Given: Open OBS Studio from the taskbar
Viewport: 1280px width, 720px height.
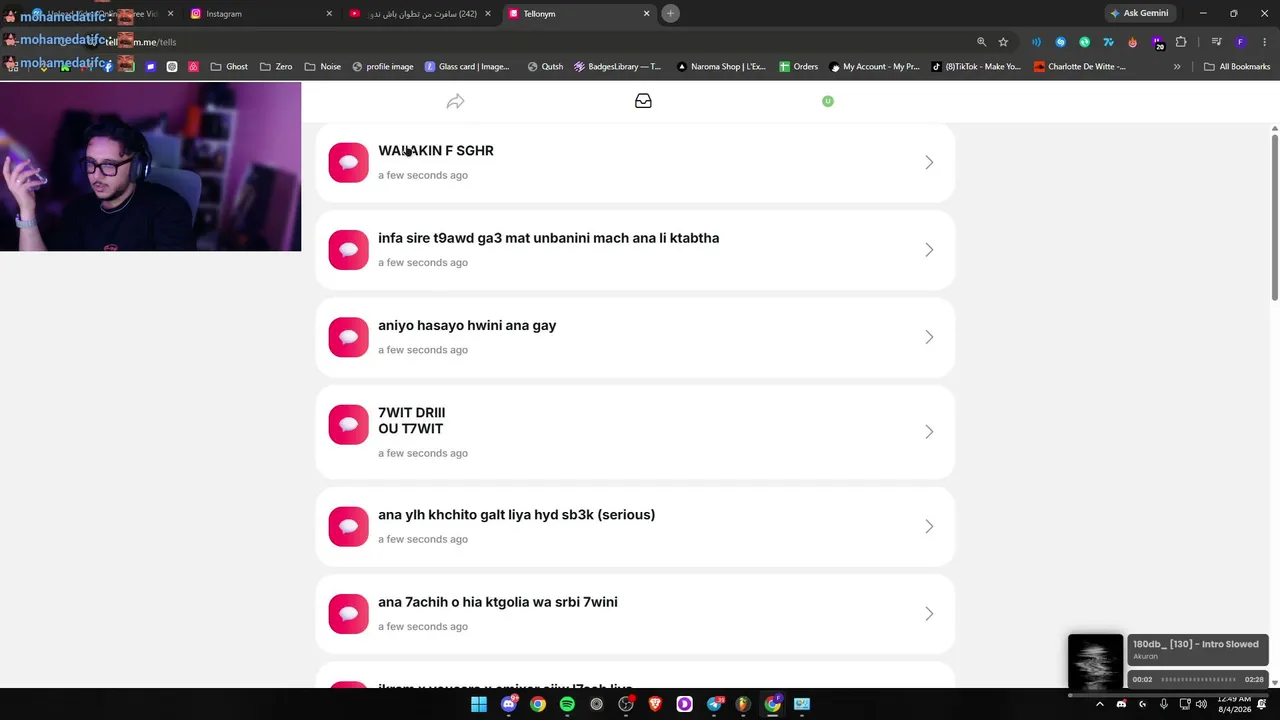Looking at the screenshot, I should 626,704.
